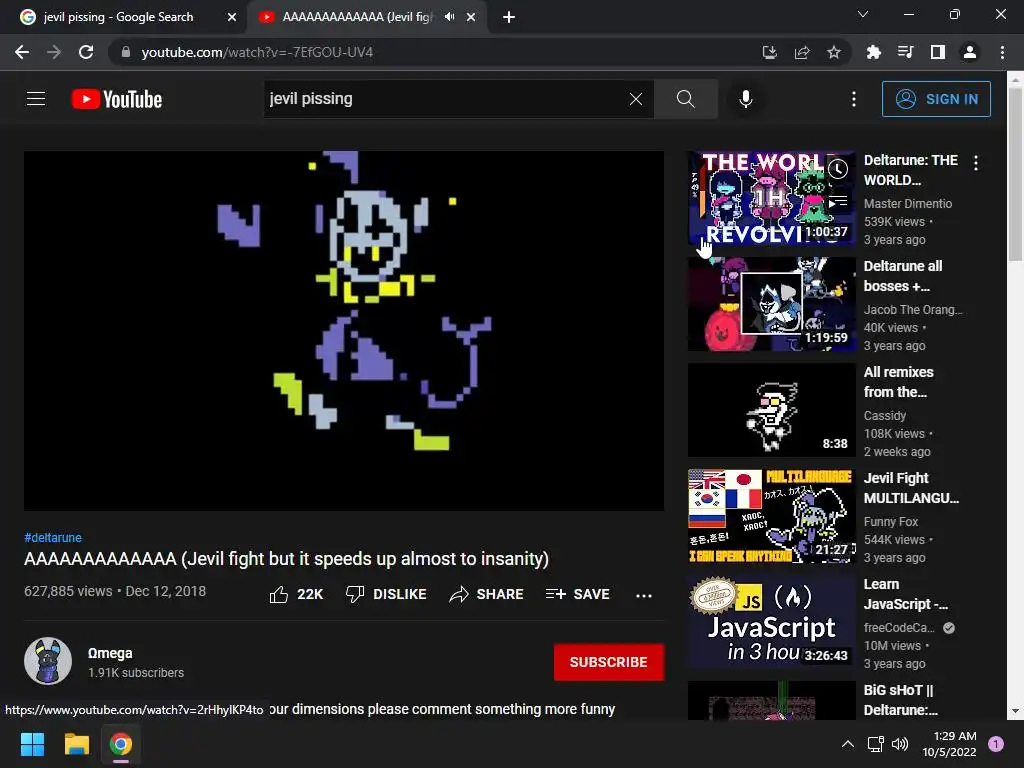This screenshot has height=768, width=1024.
Task: Open Learn JavaScript freeCodeCamp thumbnail
Action: [x=772, y=622]
